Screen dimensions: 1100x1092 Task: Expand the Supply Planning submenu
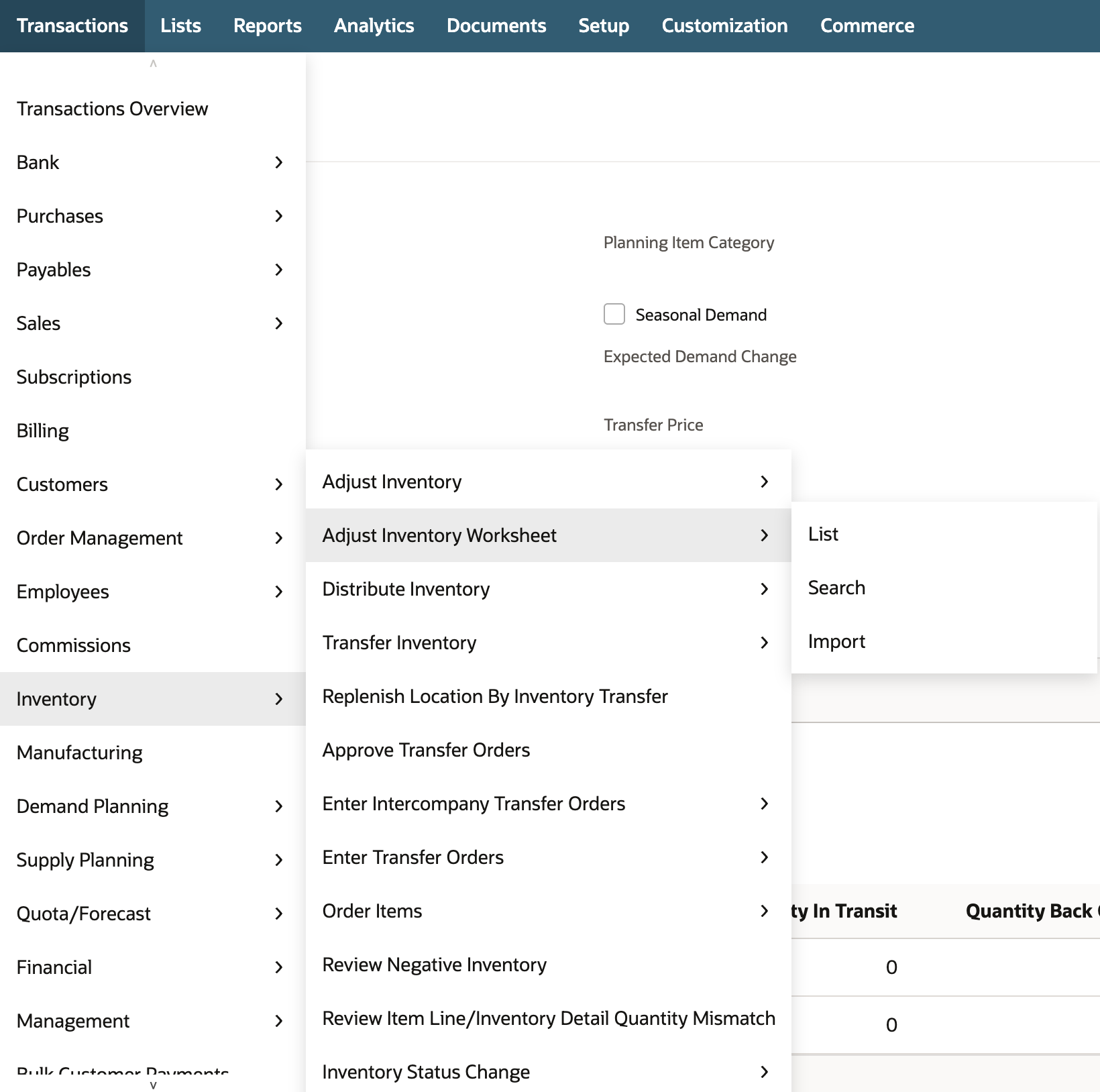click(153, 860)
